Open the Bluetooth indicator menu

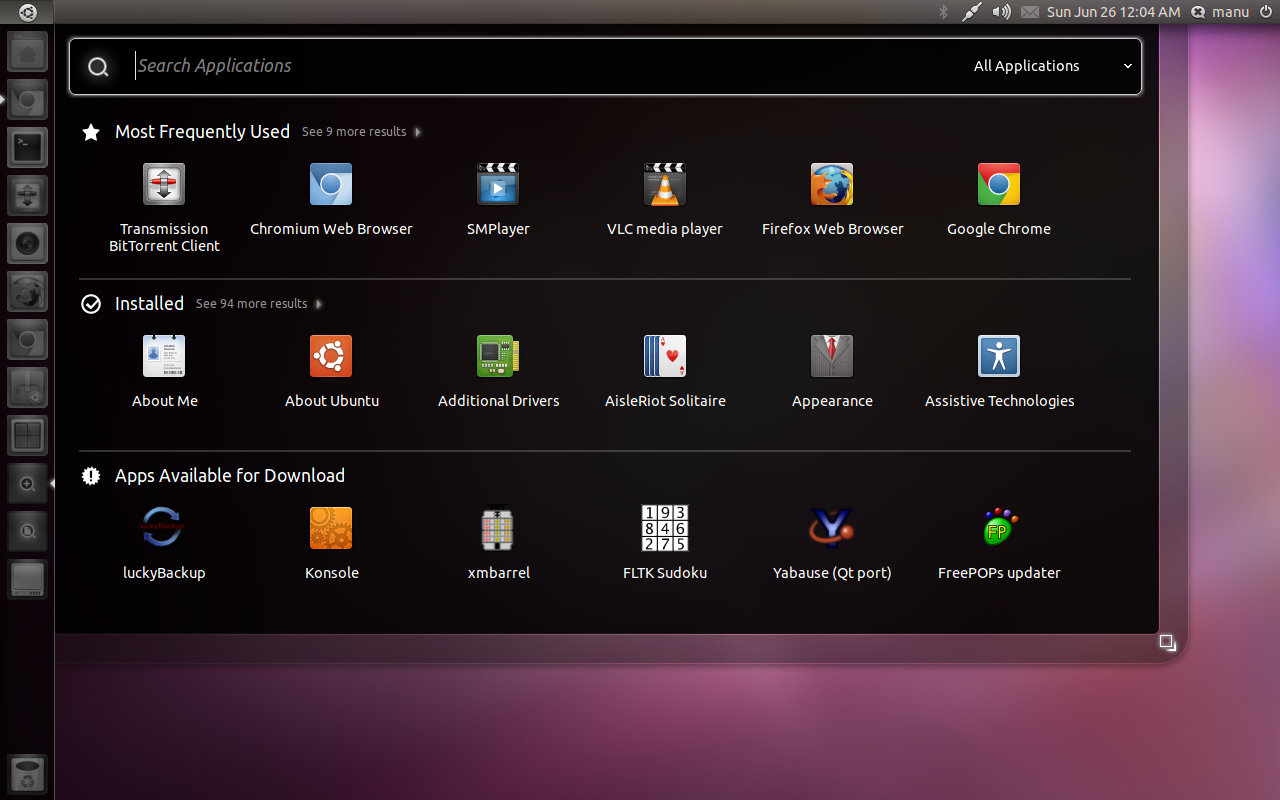[x=943, y=12]
